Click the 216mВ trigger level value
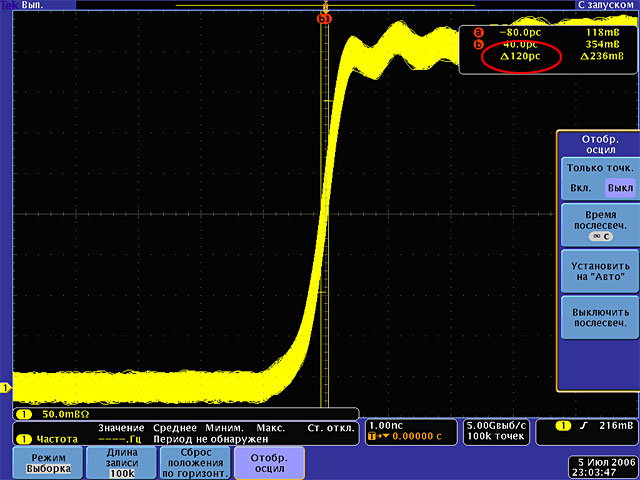Image resolution: width=640 pixels, height=480 pixels. point(616,426)
